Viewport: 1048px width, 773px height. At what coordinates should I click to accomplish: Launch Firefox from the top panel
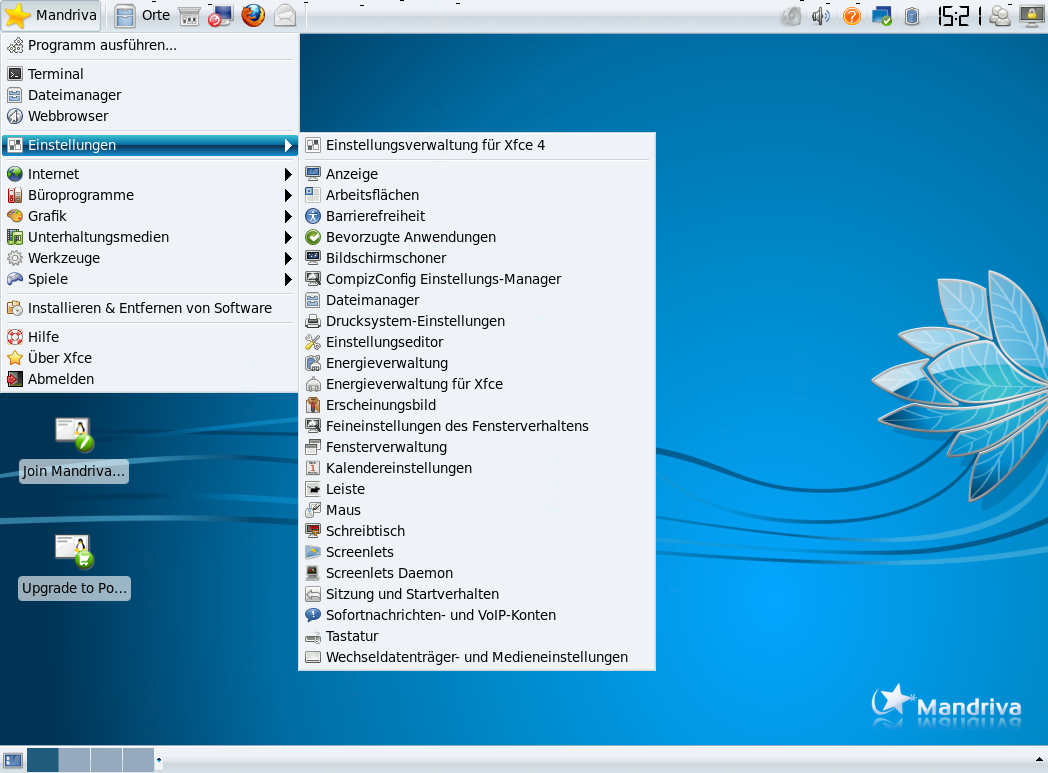click(x=253, y=16)
